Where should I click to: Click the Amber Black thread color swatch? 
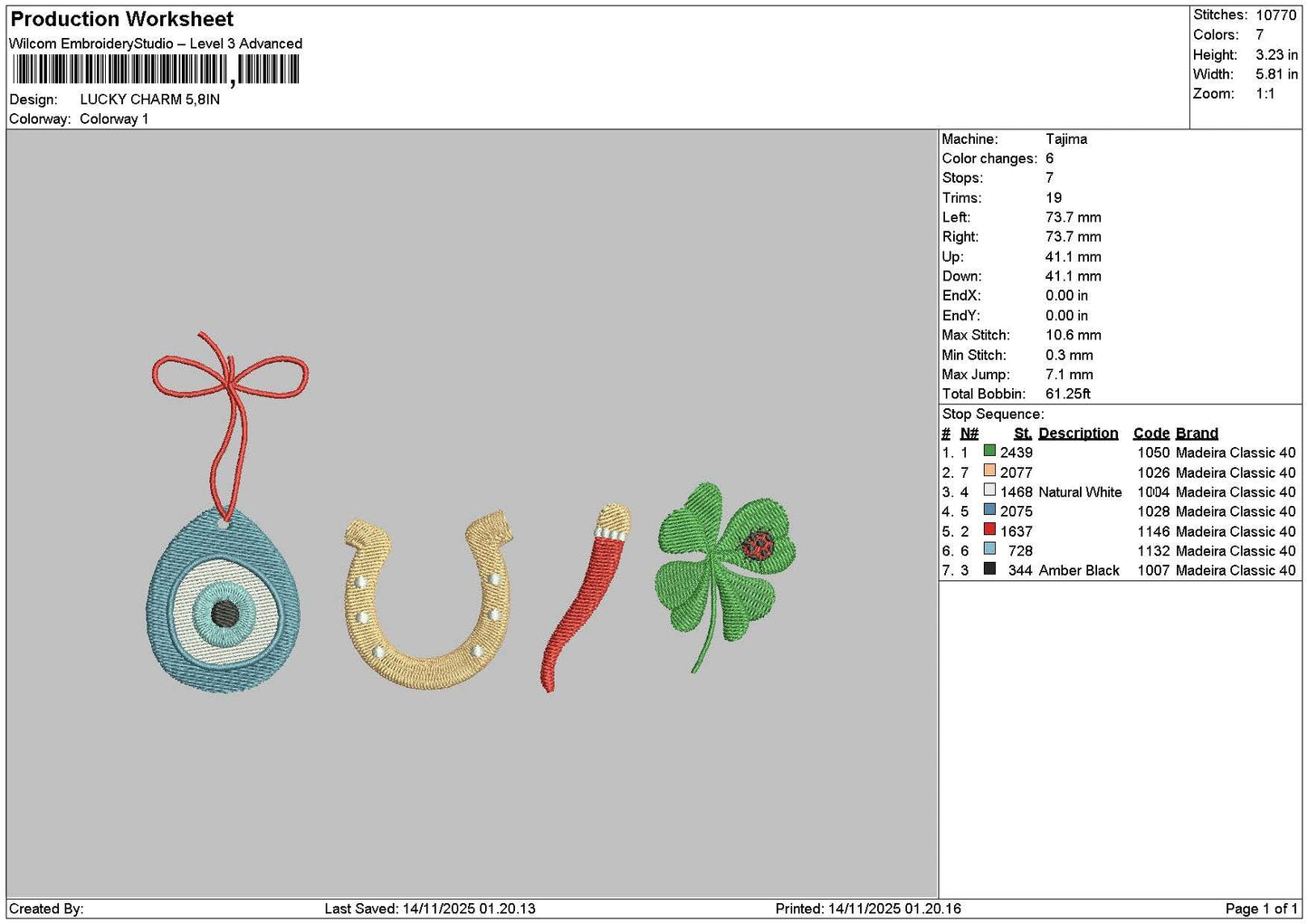989,568
